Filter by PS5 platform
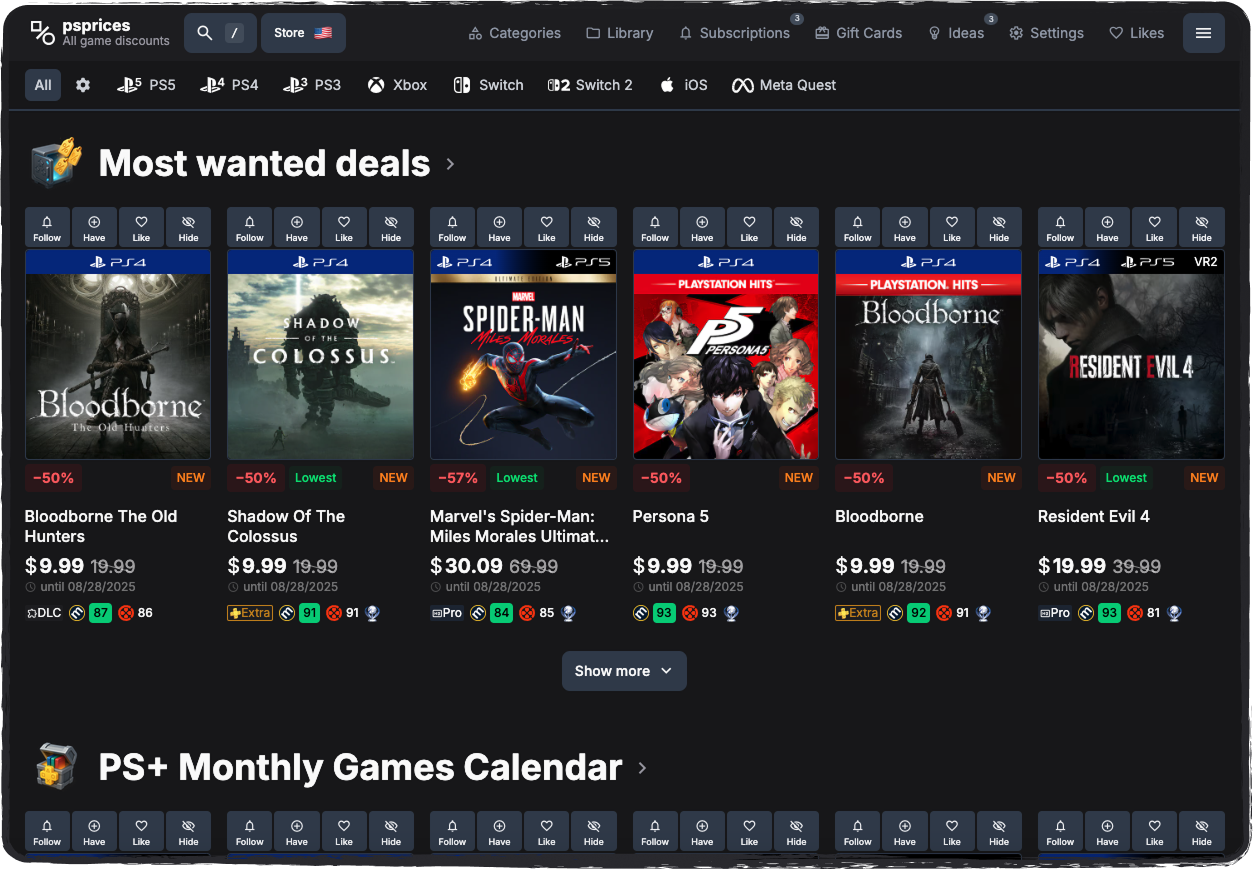The image size is (1253, 869). [146, 85]
